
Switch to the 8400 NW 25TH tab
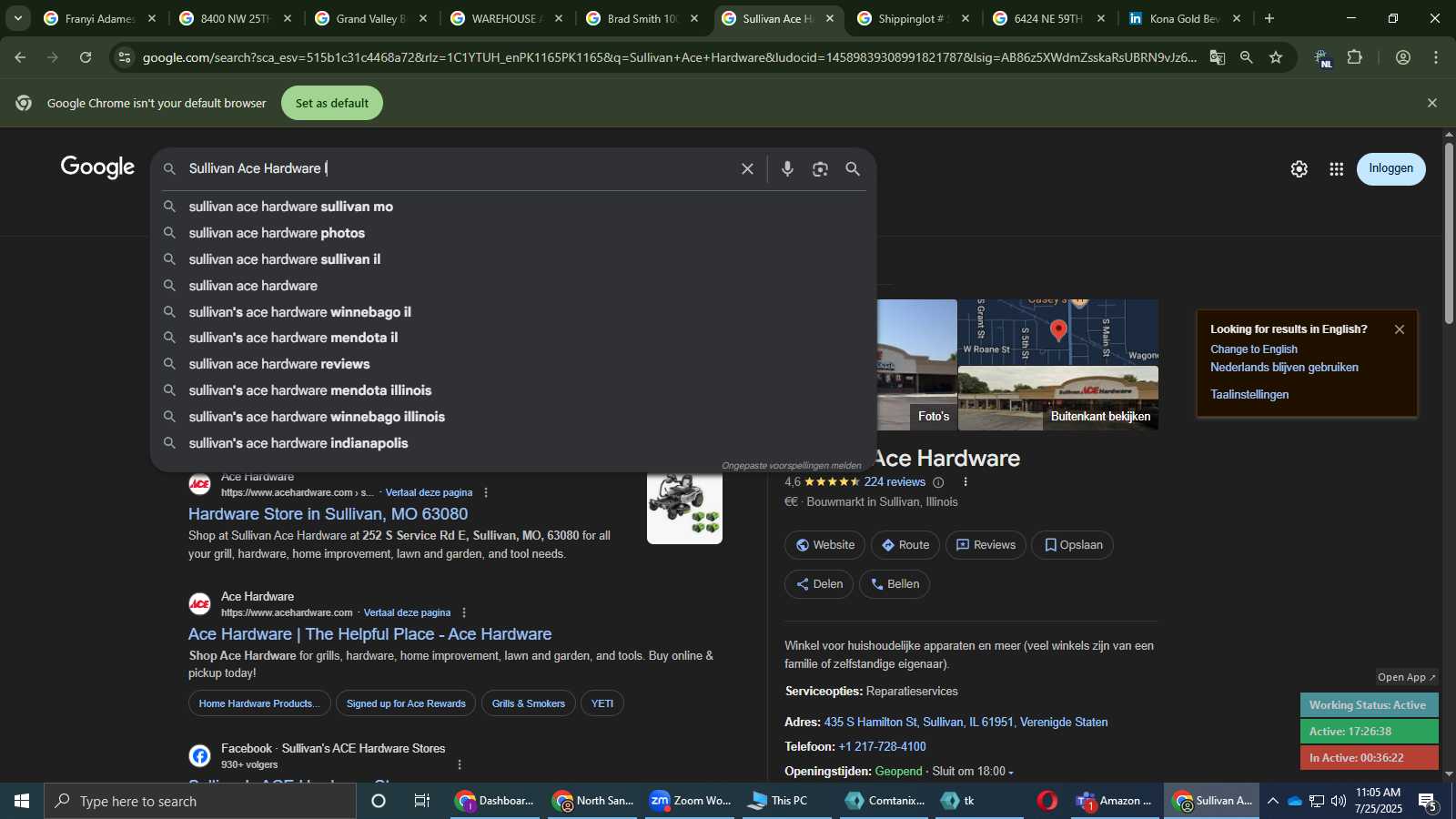tap(236, 18)
